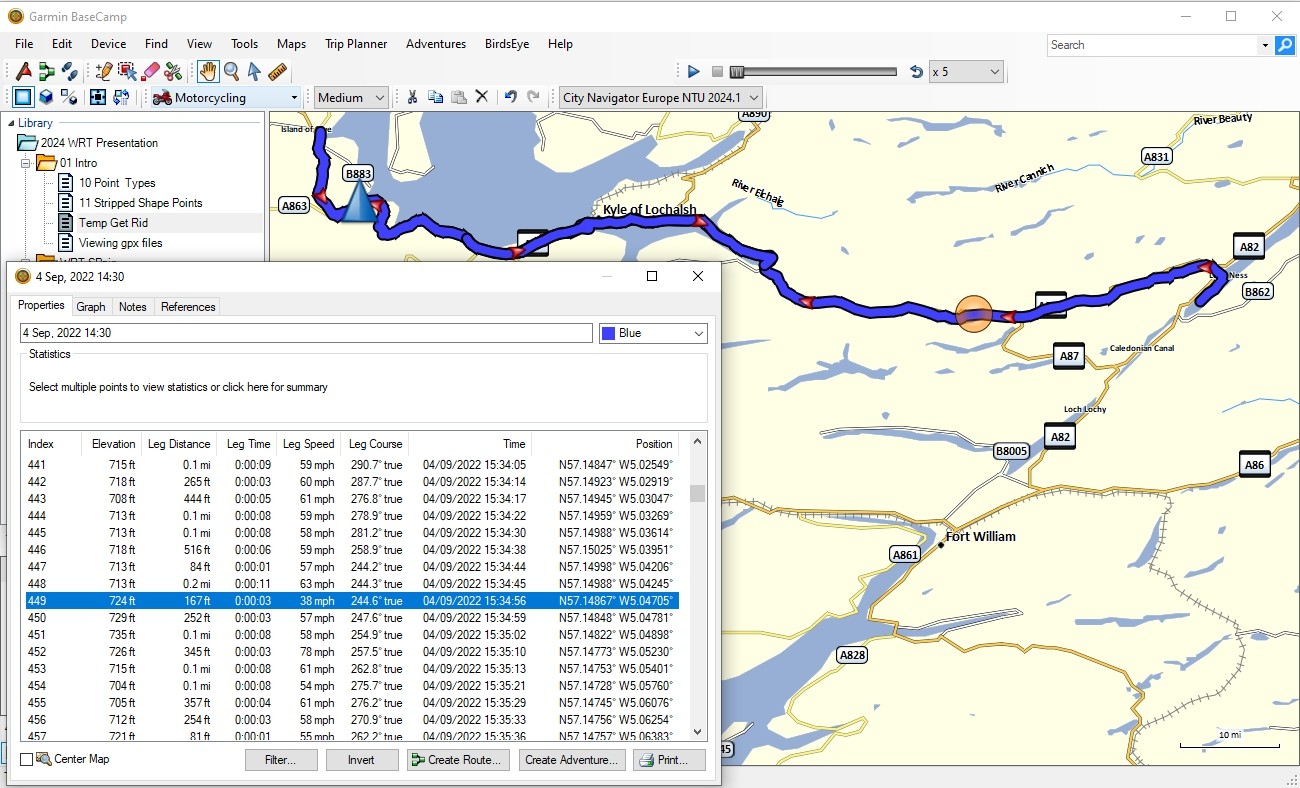This screenshot has height=788, width=1300.
Task: Select 10 Point Types in library
Action: (x=117, y=183)
